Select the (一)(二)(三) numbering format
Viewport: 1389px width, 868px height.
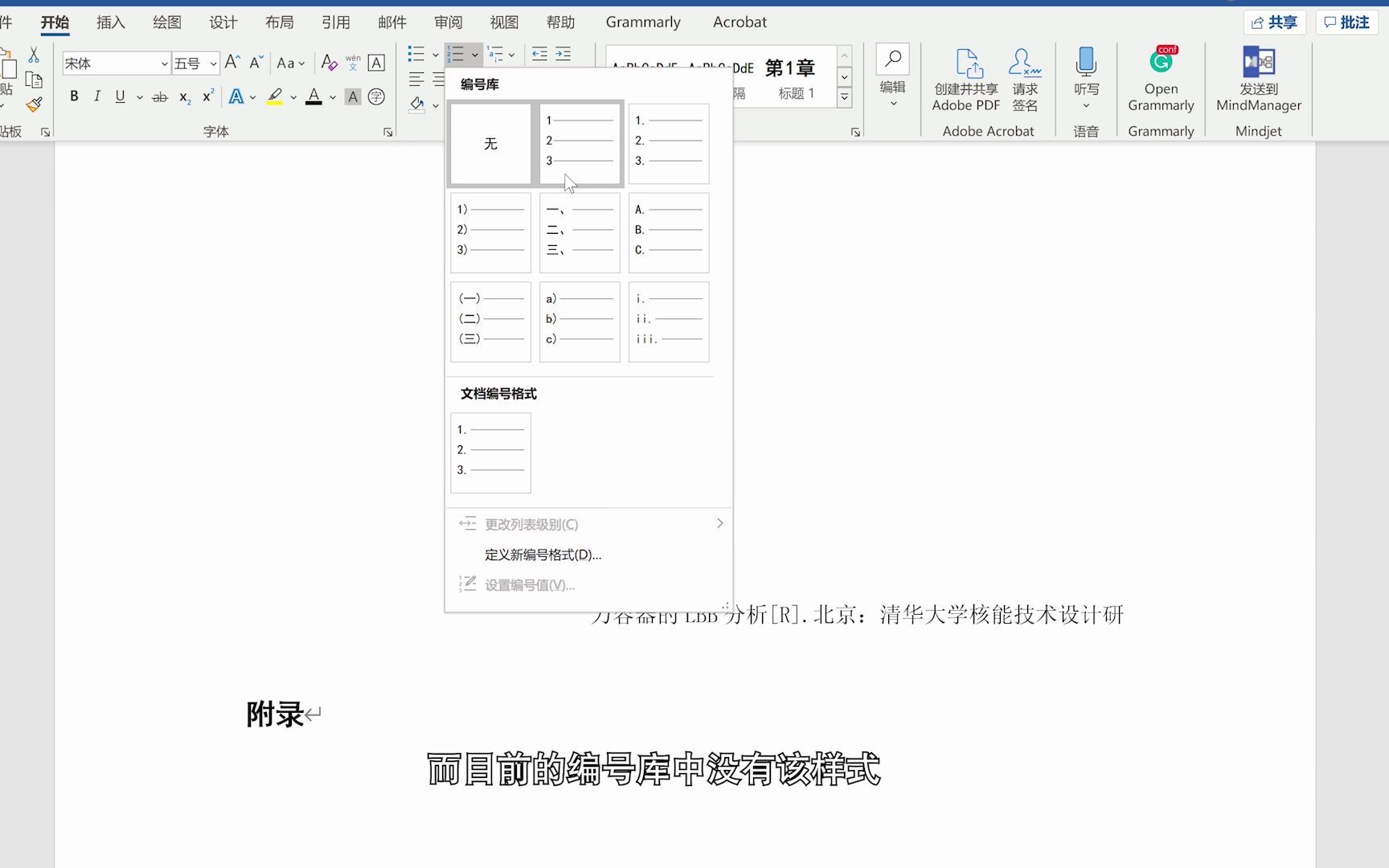pos(490,321)
